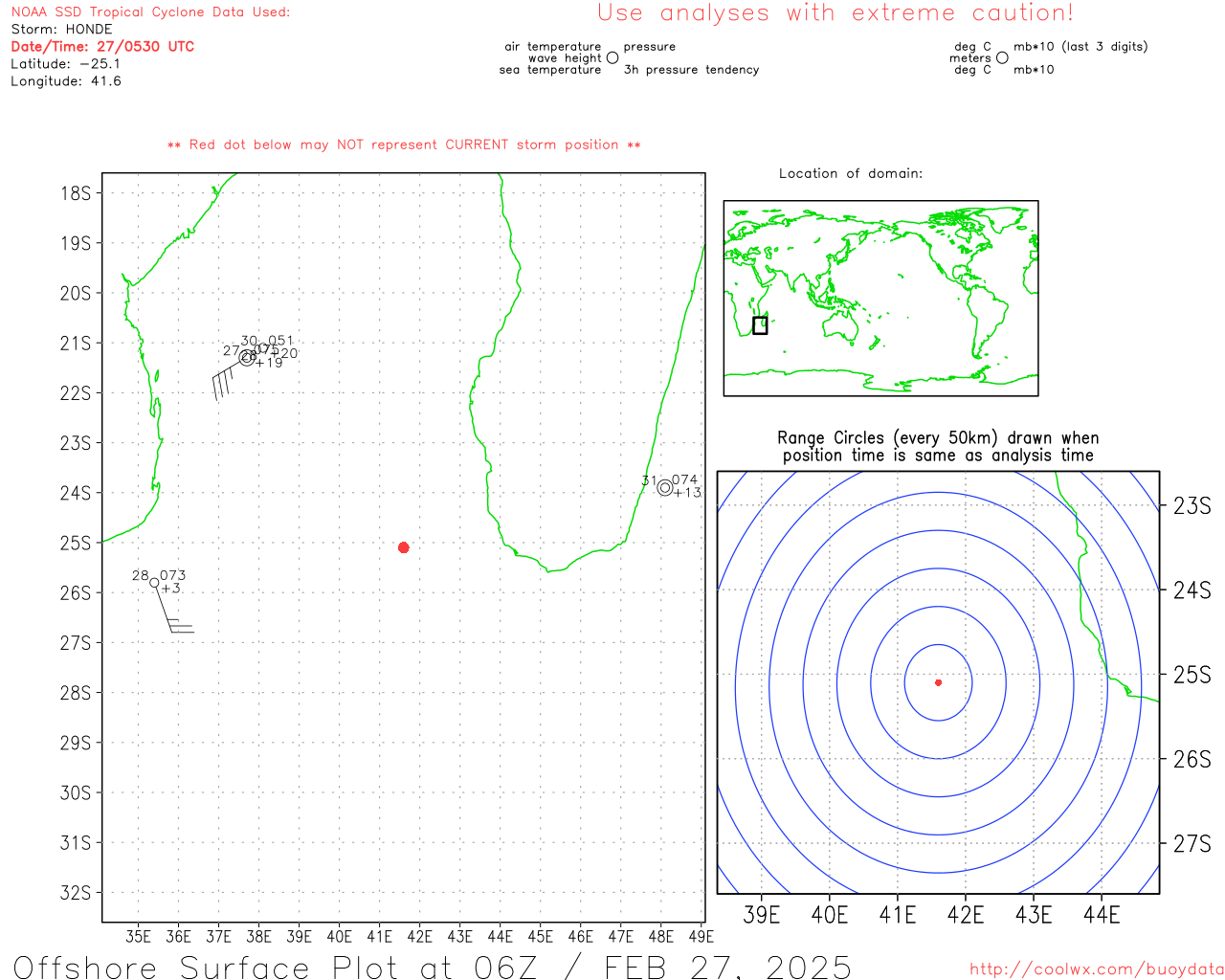Click the '+13' pressure tendency value
Screen dimensions: 1225x980
(x=687, y=493)
